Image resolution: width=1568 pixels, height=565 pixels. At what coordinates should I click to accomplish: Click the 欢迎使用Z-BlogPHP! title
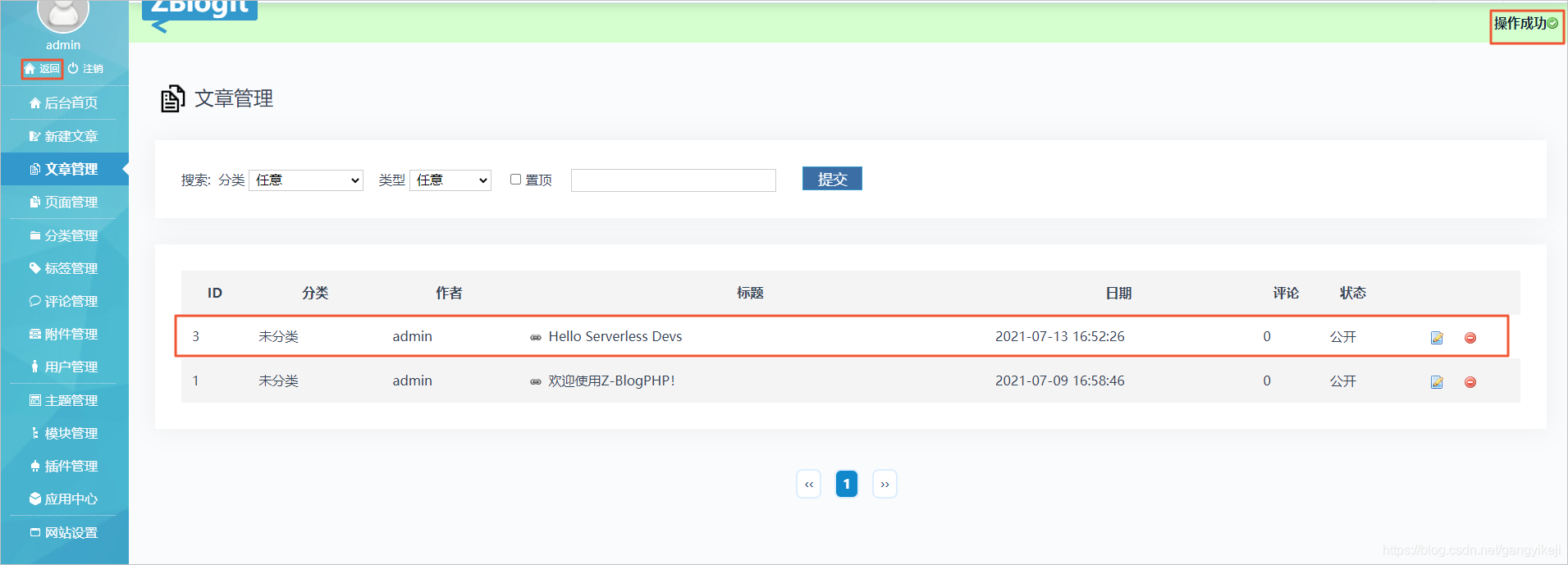[x=612, y=380]
